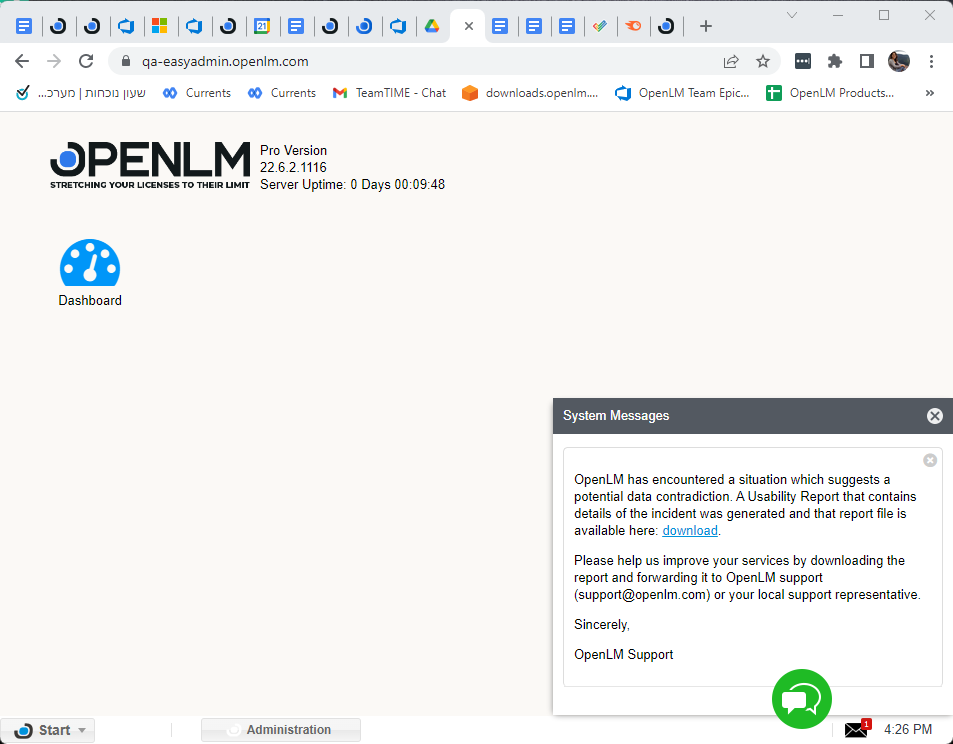The image size is (953, 744).
Task: Bookmark this page with the star icon
Action: coord(763,61)
